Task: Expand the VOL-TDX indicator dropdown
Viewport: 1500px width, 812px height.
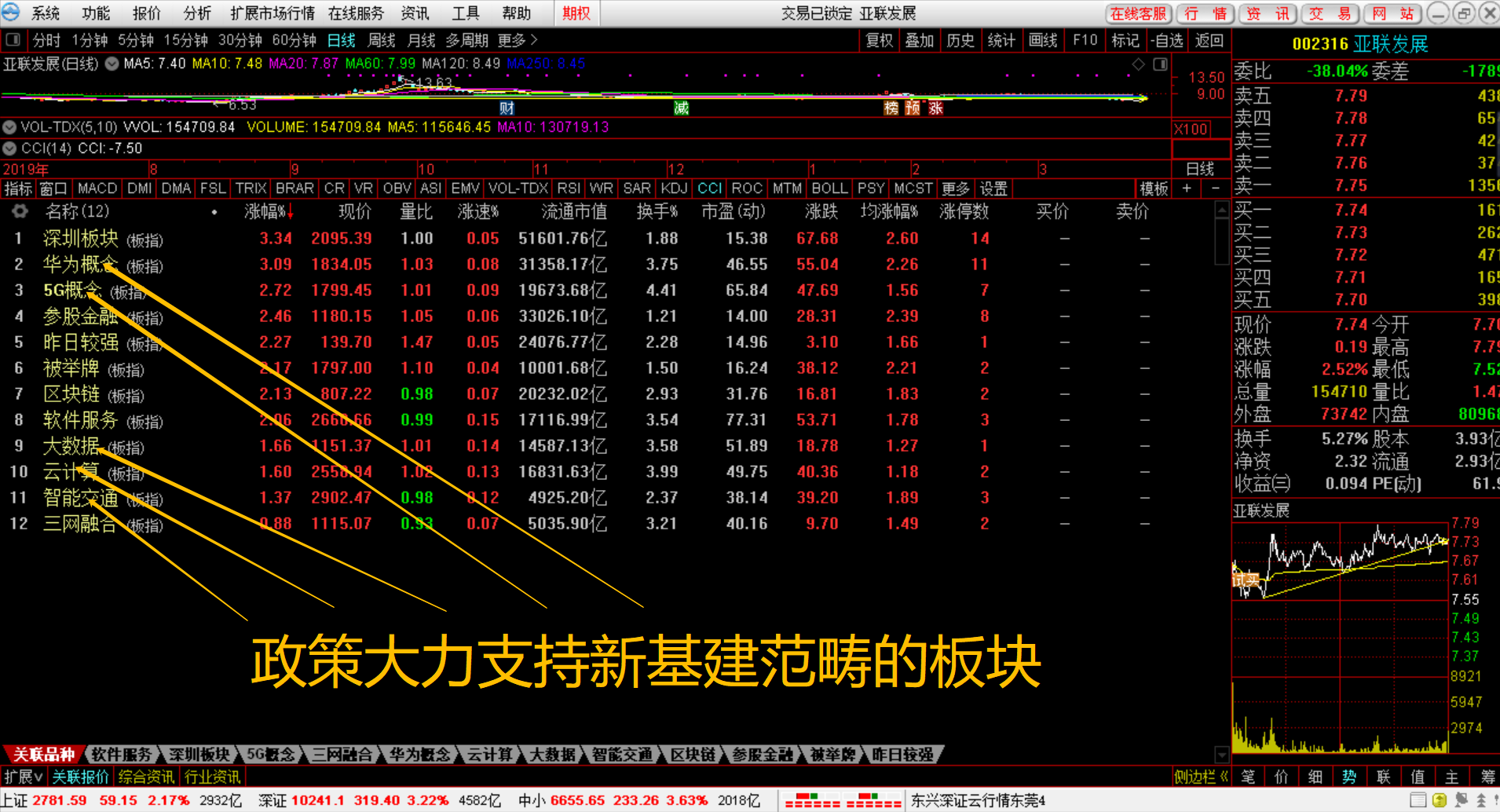Action: pos(9,126)
